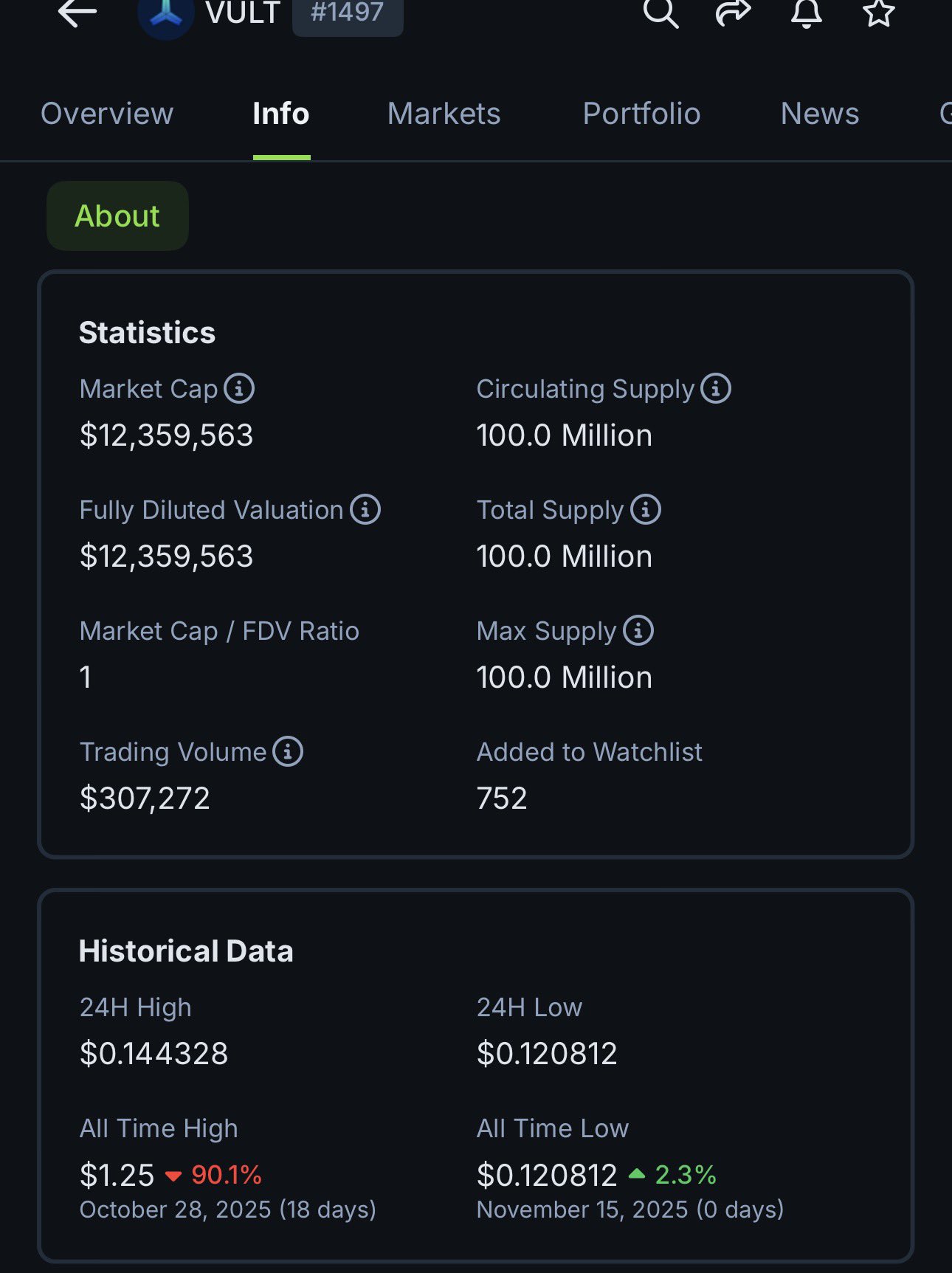Image resolution: width=952 pixels, height=1273 pixels.
Task: Open Total Supply info icon
Action: (646, 509)
